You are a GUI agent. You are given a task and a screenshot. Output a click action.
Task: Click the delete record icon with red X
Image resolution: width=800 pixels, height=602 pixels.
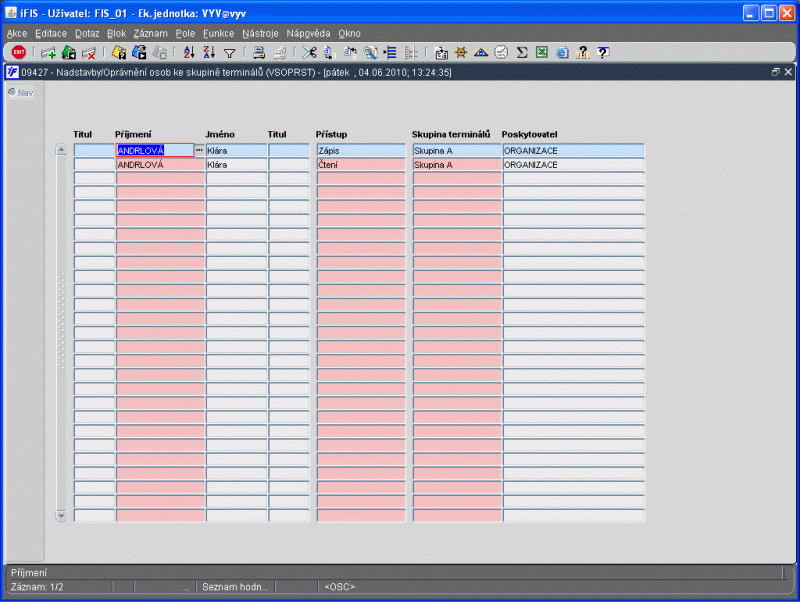pos(89,53)
